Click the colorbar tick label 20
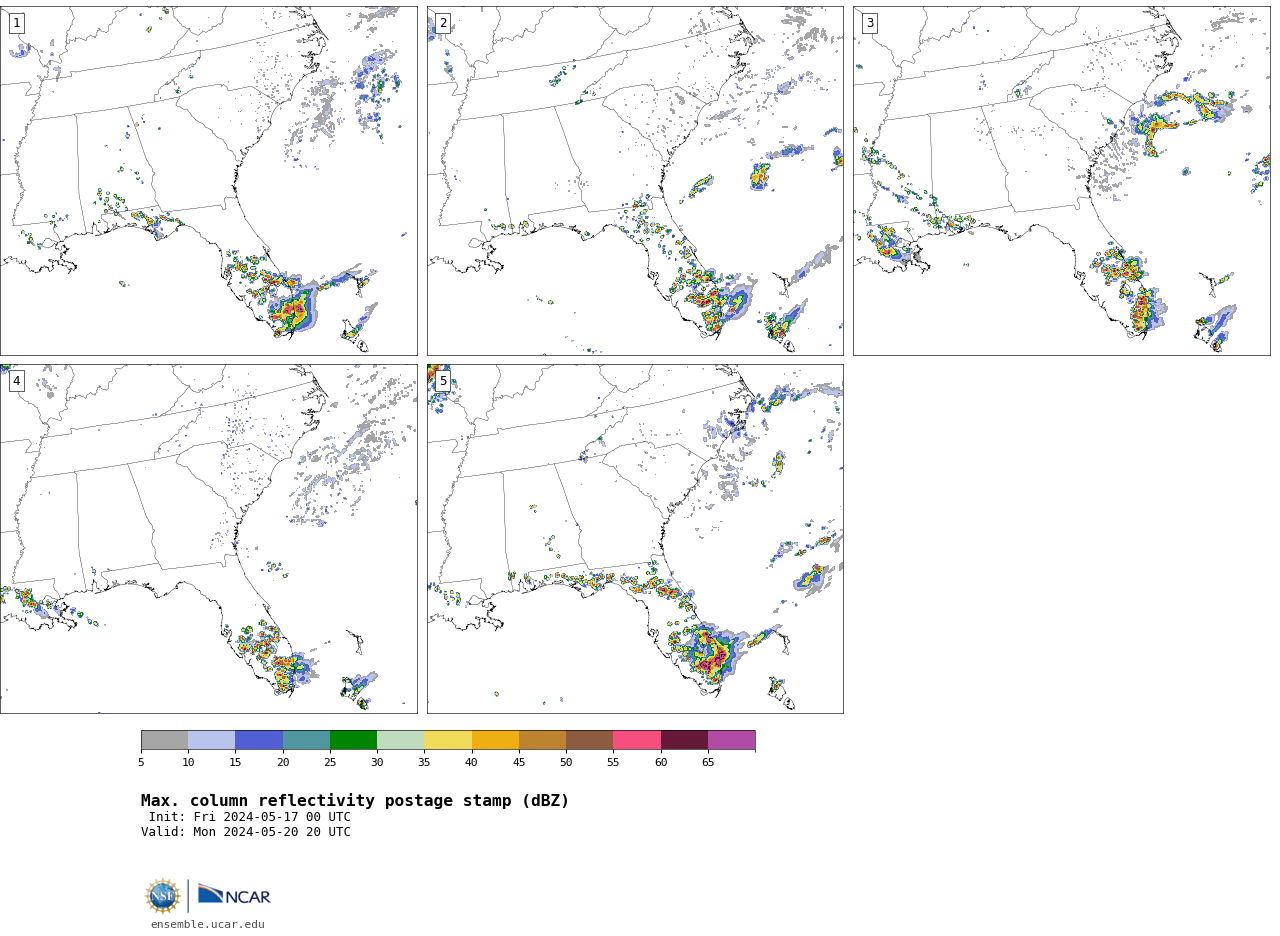Viewport: 1280px width, 936px height. [283, 763]
